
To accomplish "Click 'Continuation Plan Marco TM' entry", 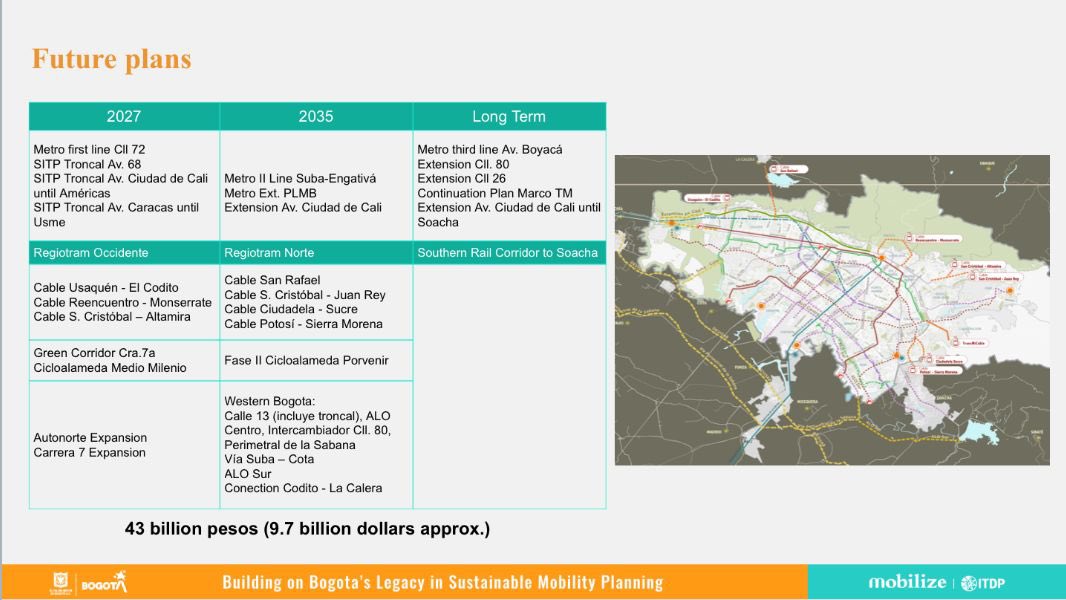I will pos(495,193).
